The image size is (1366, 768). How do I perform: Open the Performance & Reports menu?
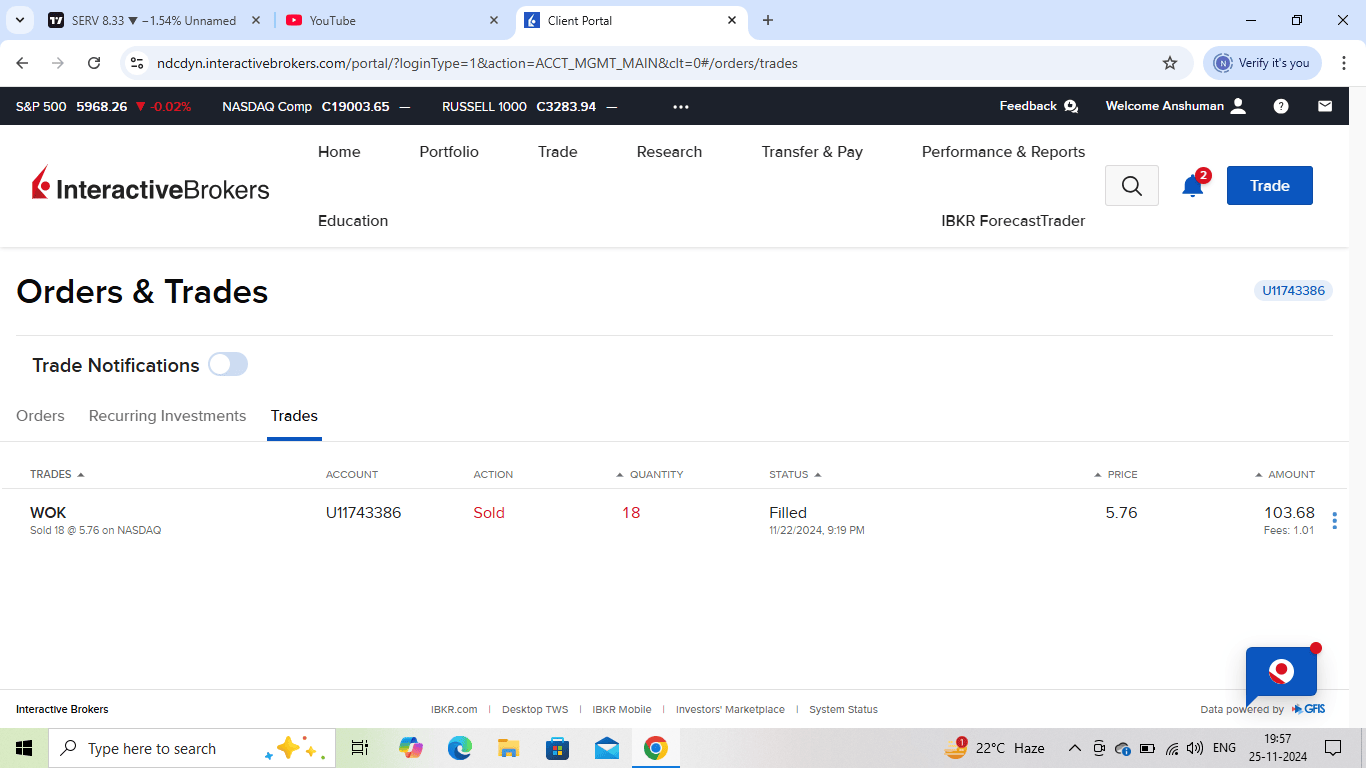click(1003, 152)
